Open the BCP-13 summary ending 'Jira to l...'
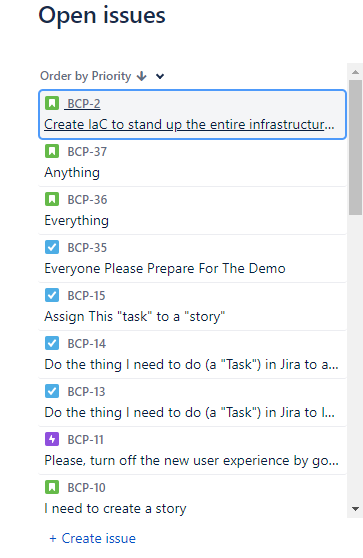363x558 pixels. tap(190, 412)
